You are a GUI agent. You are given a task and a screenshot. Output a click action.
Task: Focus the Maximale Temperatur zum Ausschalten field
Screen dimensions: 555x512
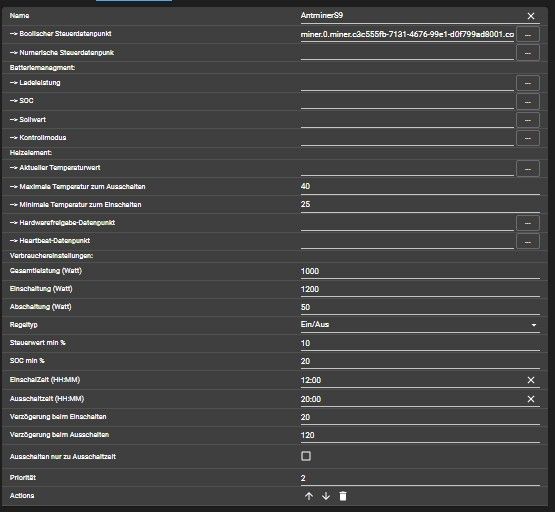420,186
